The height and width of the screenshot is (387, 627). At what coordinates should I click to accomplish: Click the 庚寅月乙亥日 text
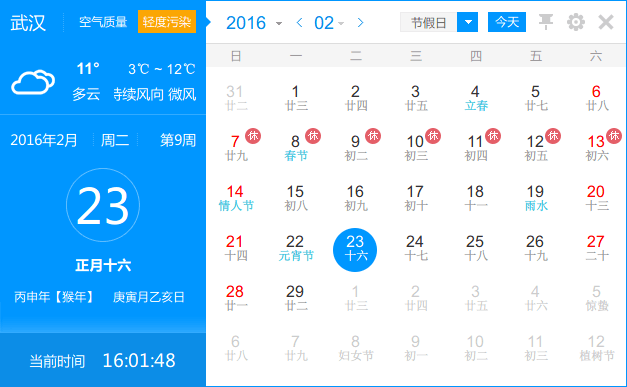[x=148, y=297]
